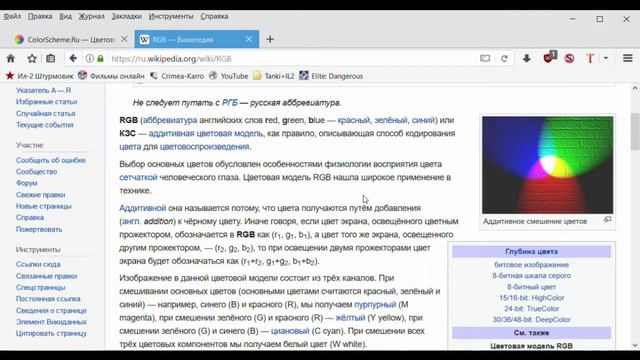Enlarge the additive color mixing image icon
Image resolution: width=640 pixels, height=360 pixels.
coord(607,220)
